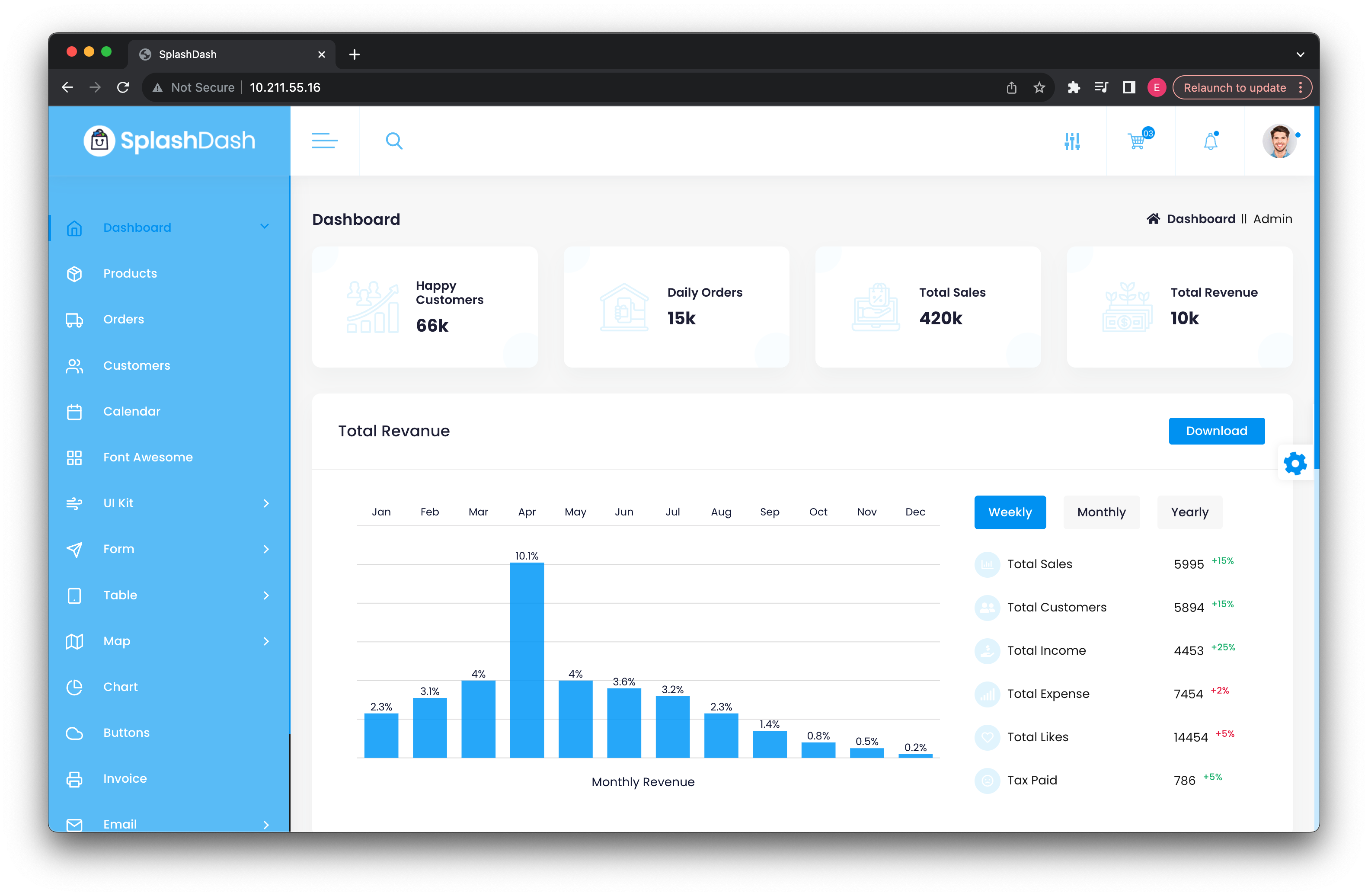Viewport: 1368px width, 896px height.
Task: Click the browser share icon
Action: click(x=1012, y=87)
